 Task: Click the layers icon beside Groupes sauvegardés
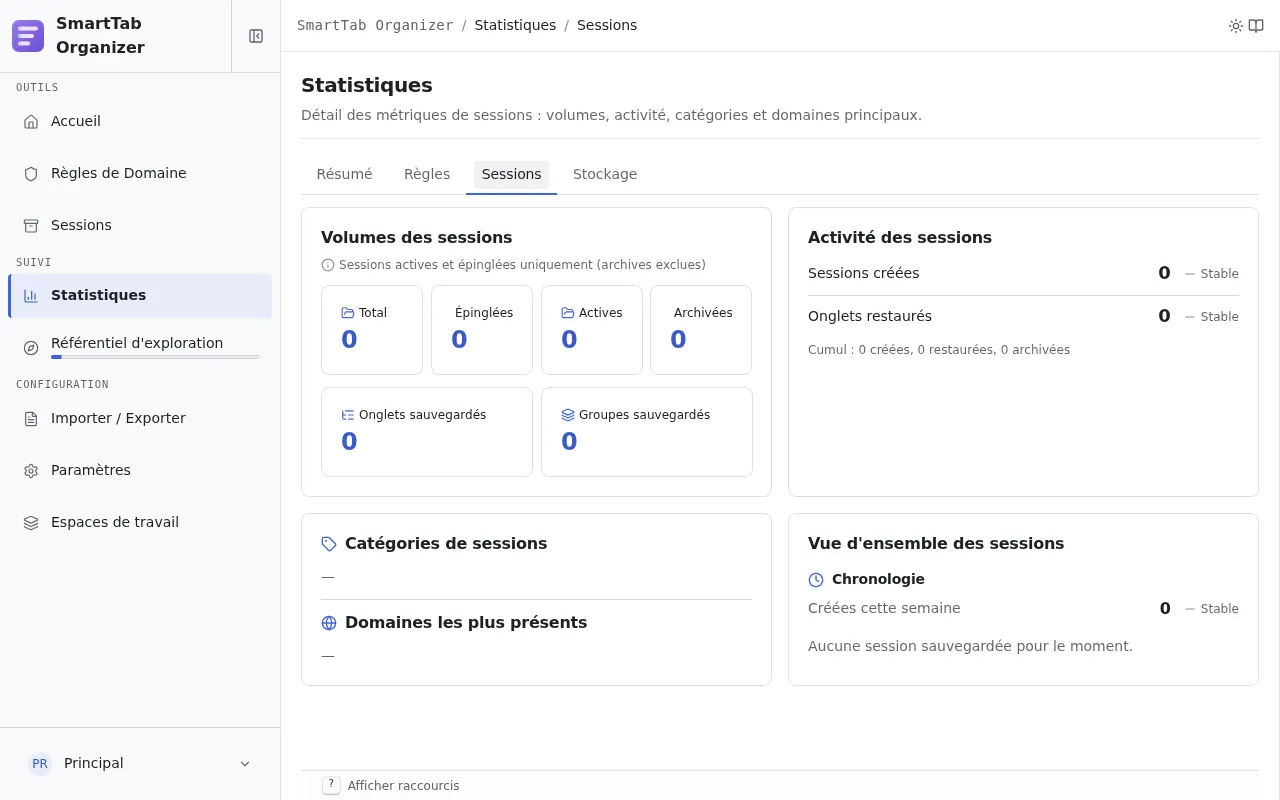tap(568, 415)
